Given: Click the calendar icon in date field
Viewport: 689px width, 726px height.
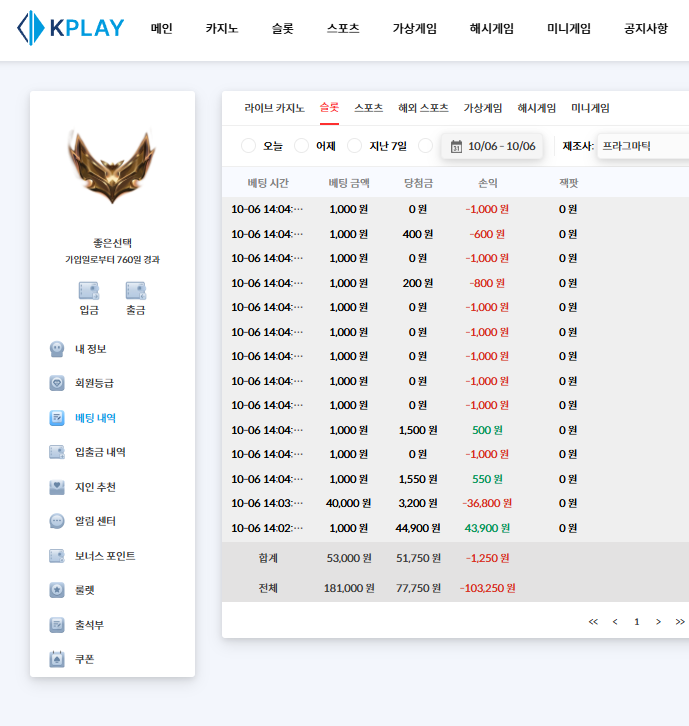Looking at the screenshot, I should 456,147.
